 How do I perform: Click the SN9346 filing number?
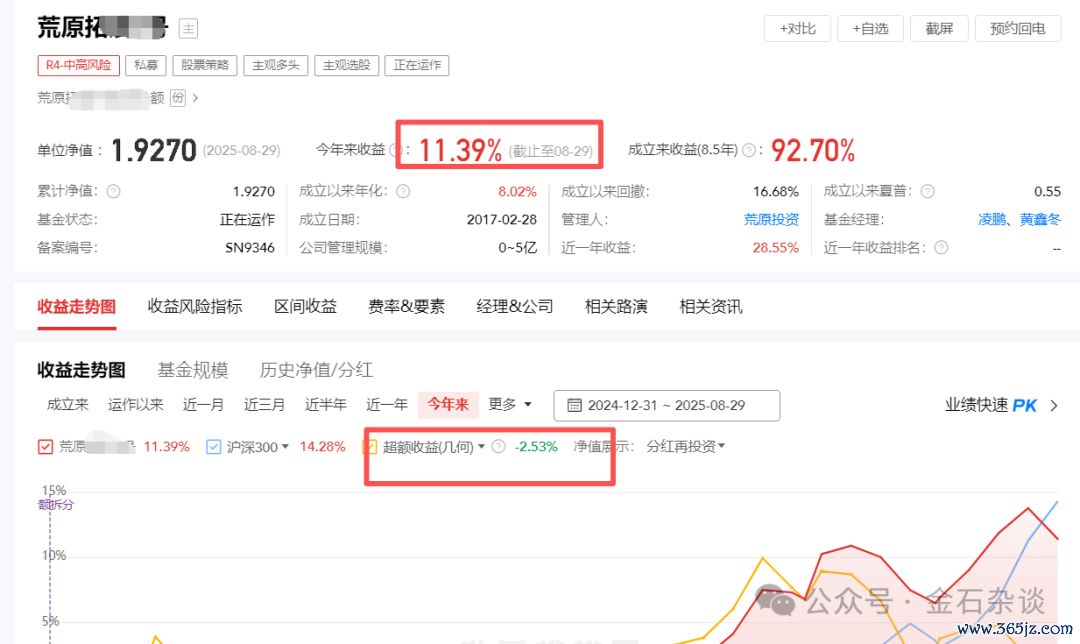click(x=250, y=248)
